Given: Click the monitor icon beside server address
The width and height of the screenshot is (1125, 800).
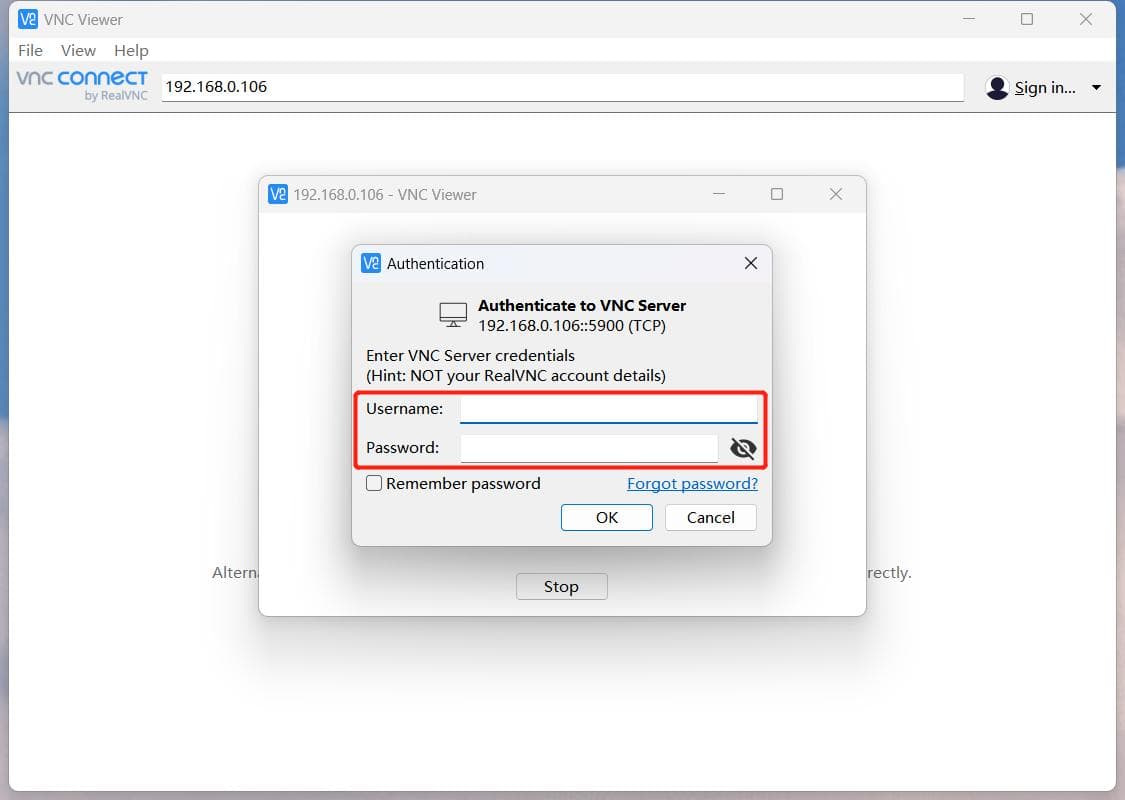Looking at the screenshot, I should point(453,315).
